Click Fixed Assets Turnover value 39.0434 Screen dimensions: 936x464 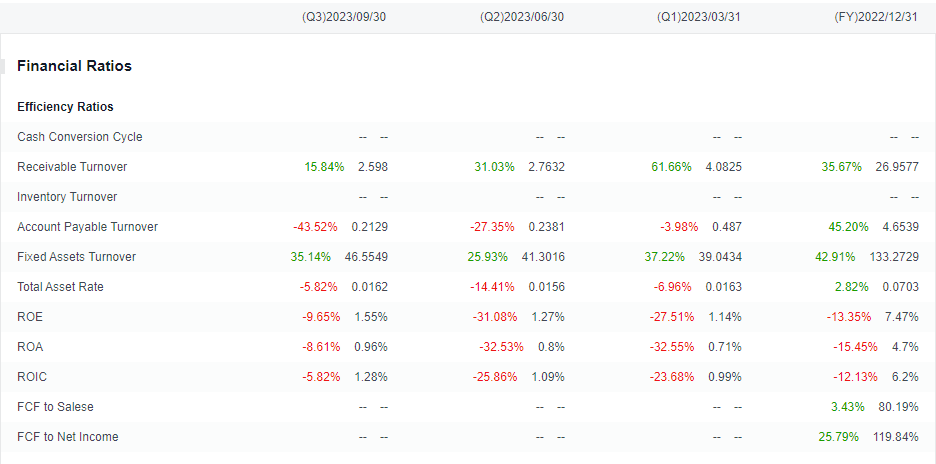[721, 257]
